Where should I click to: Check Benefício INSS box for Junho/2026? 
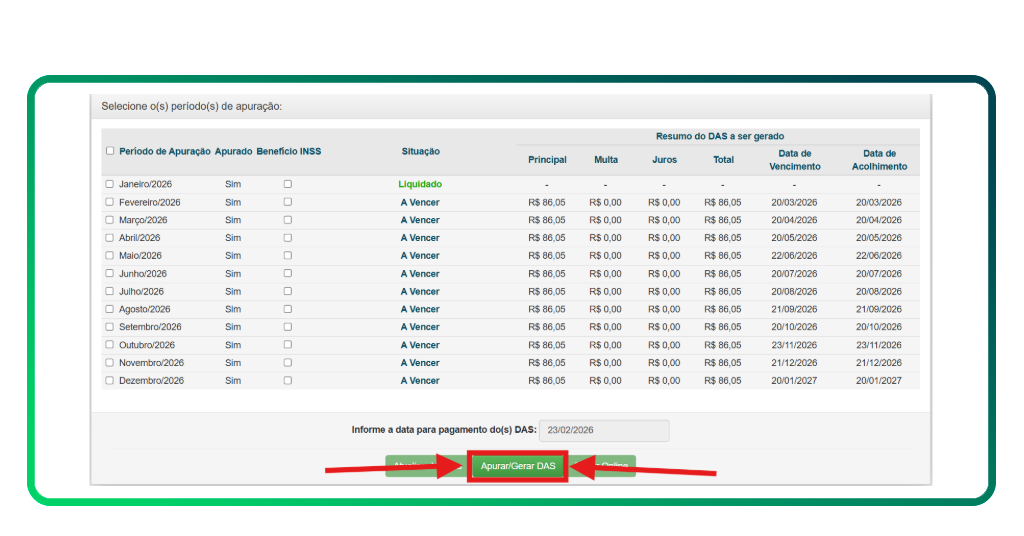pyautogui.click(x=288, y=274)
